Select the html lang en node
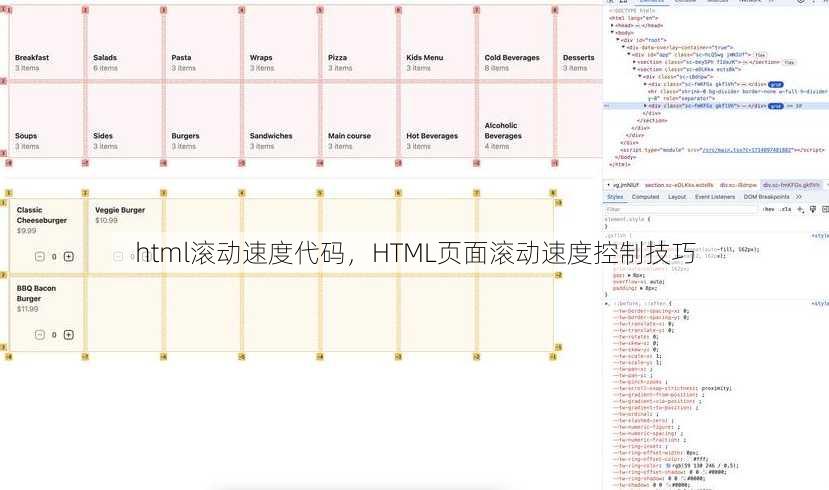The height and width of the screenshot is (490, 829). pyautogui.click(x=633, y=18)
